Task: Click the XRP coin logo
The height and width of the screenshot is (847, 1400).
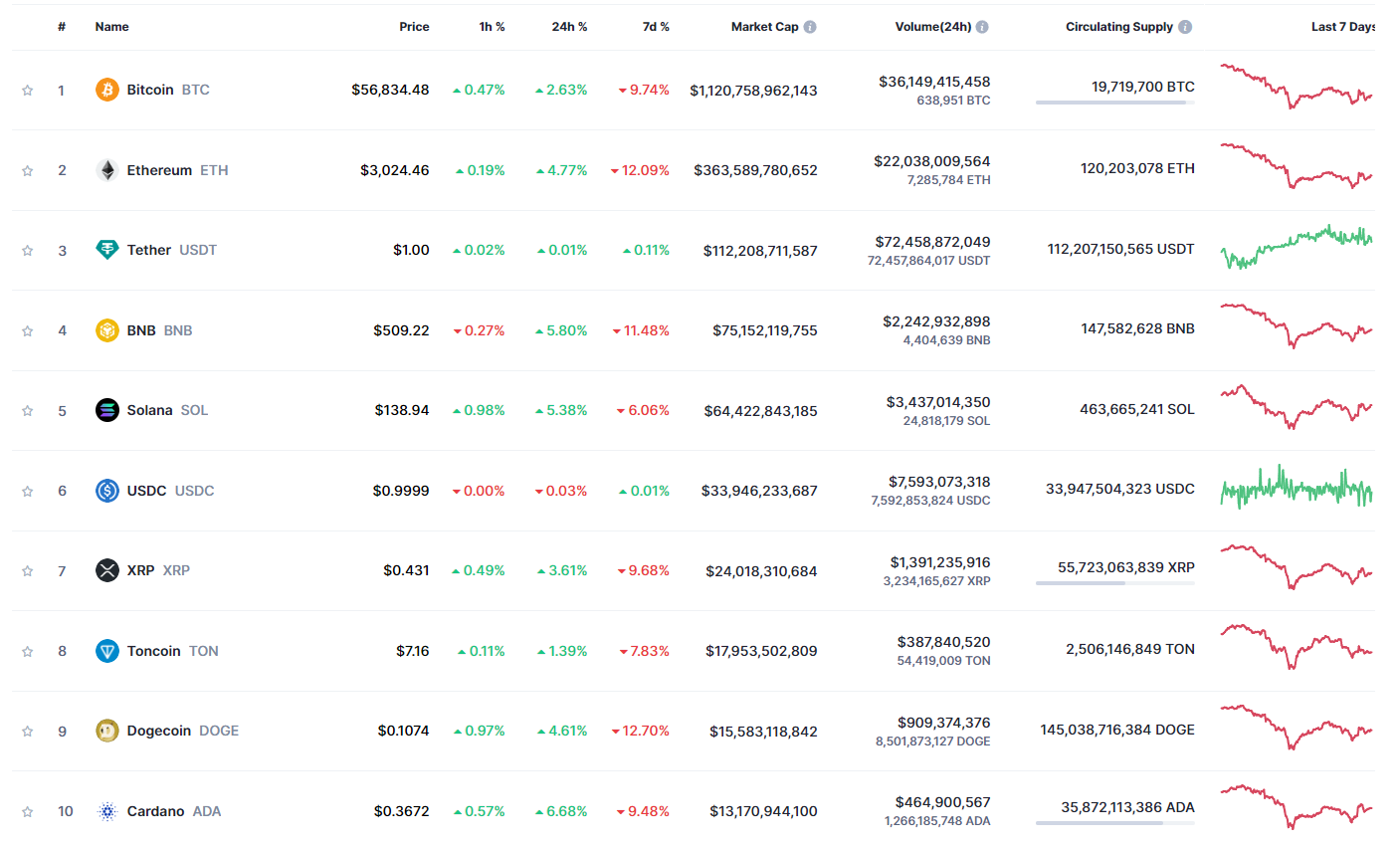Action: point(106,570)
